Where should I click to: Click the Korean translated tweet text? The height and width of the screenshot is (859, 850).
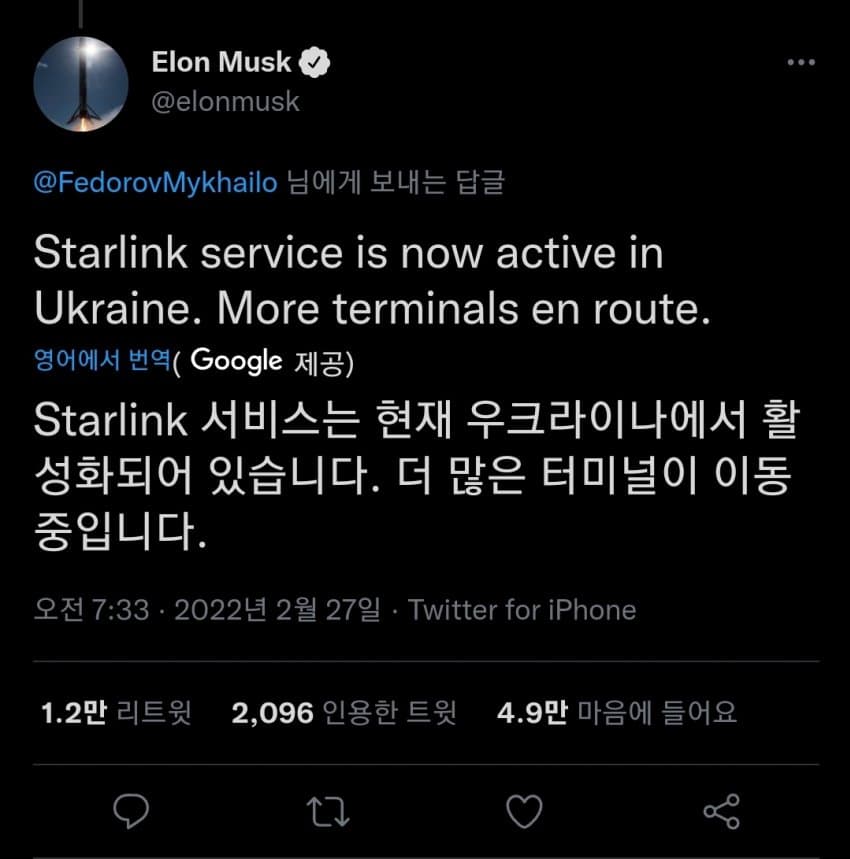pyautogui.click(x=410, y=478)
